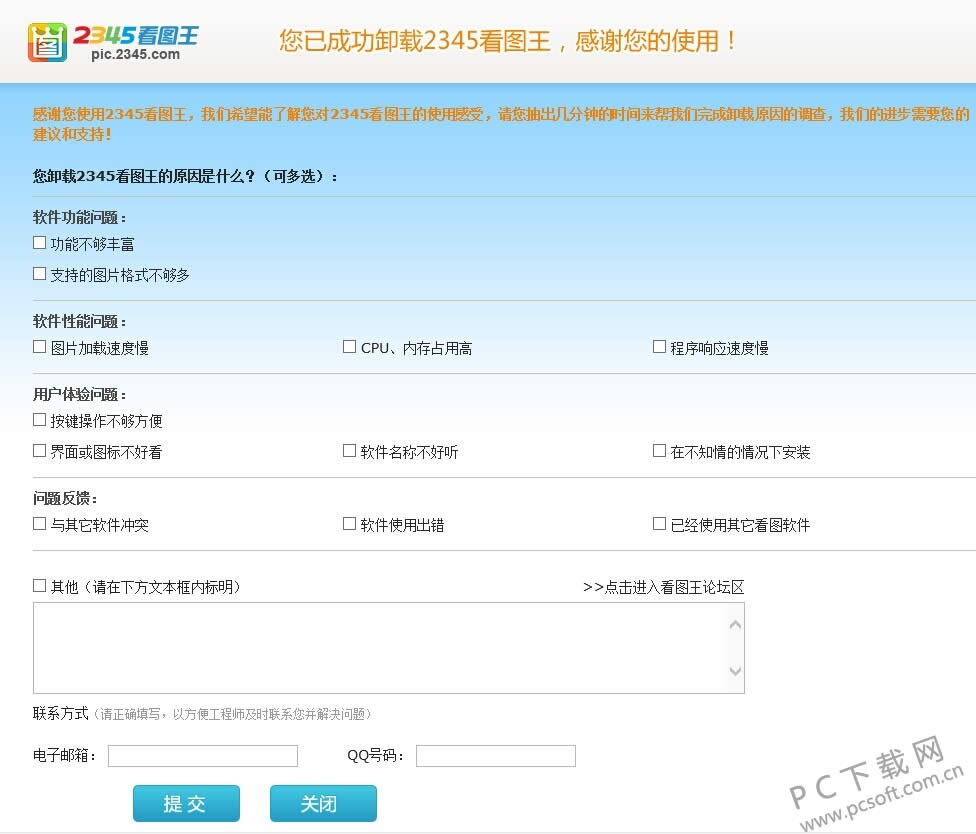Check the 功能不够丰富 checkbox
976x834 pixels.
(39, 243)
